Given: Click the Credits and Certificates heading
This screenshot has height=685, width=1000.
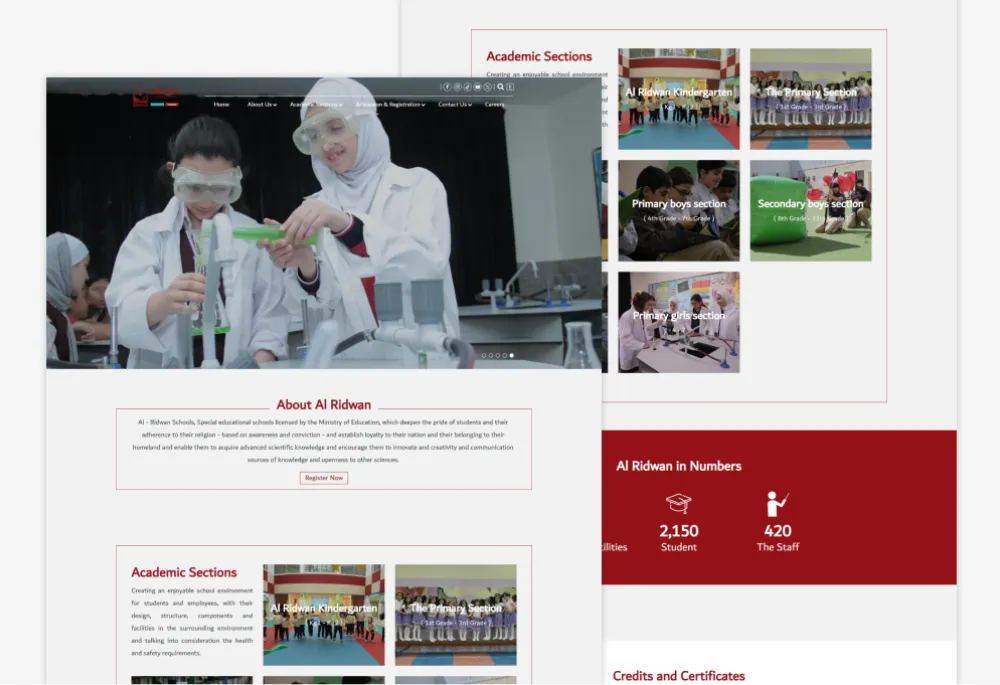Looking at the screenshot, I should click(679, 675).
